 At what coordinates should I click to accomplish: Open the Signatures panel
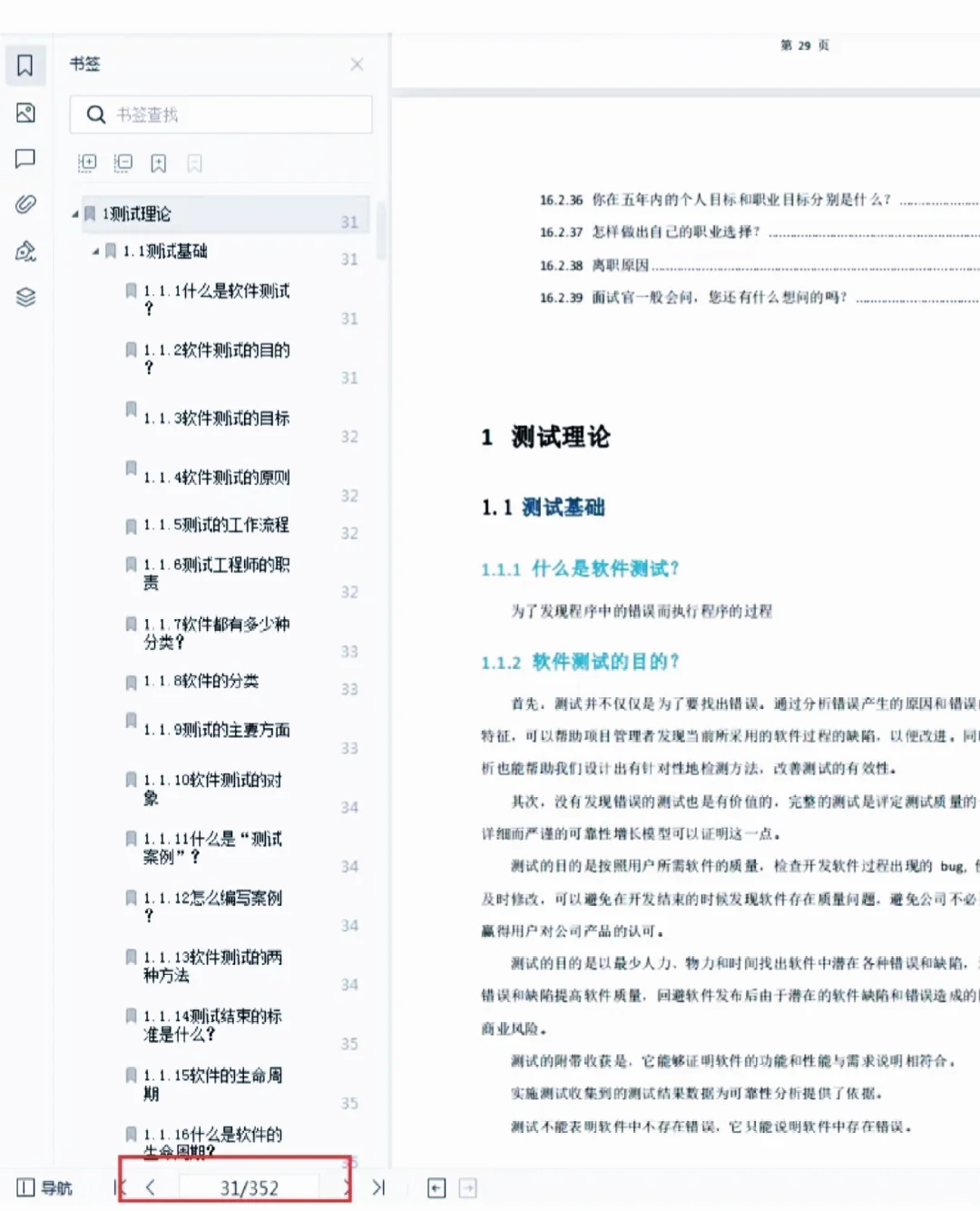[x=25, y=251]
